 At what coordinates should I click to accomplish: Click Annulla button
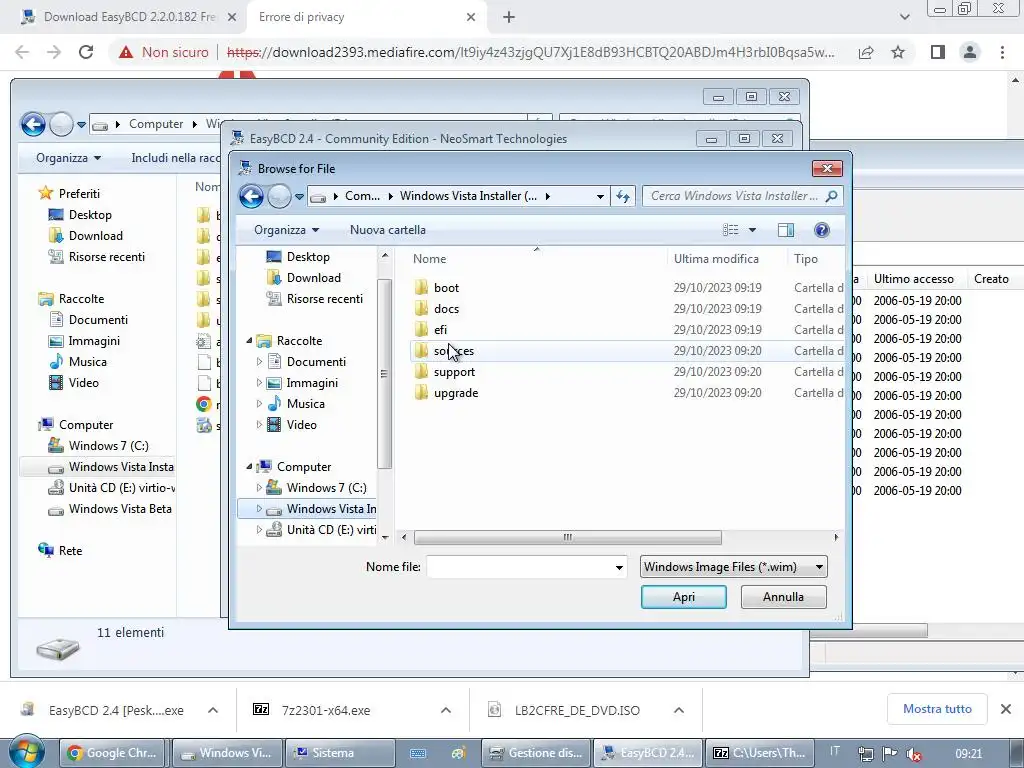point(784,597)
